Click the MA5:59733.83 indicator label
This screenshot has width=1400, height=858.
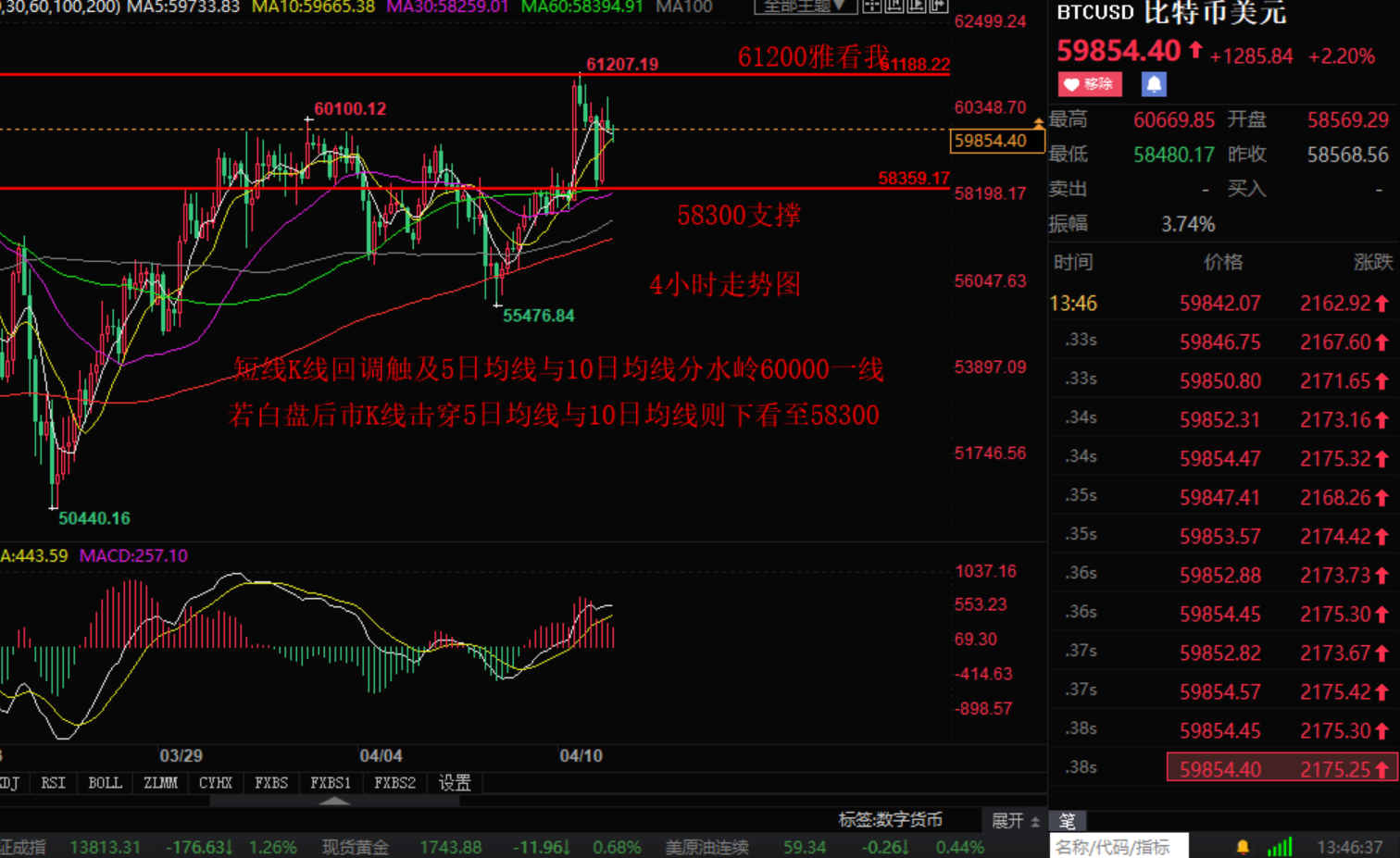tap(183, 6)
